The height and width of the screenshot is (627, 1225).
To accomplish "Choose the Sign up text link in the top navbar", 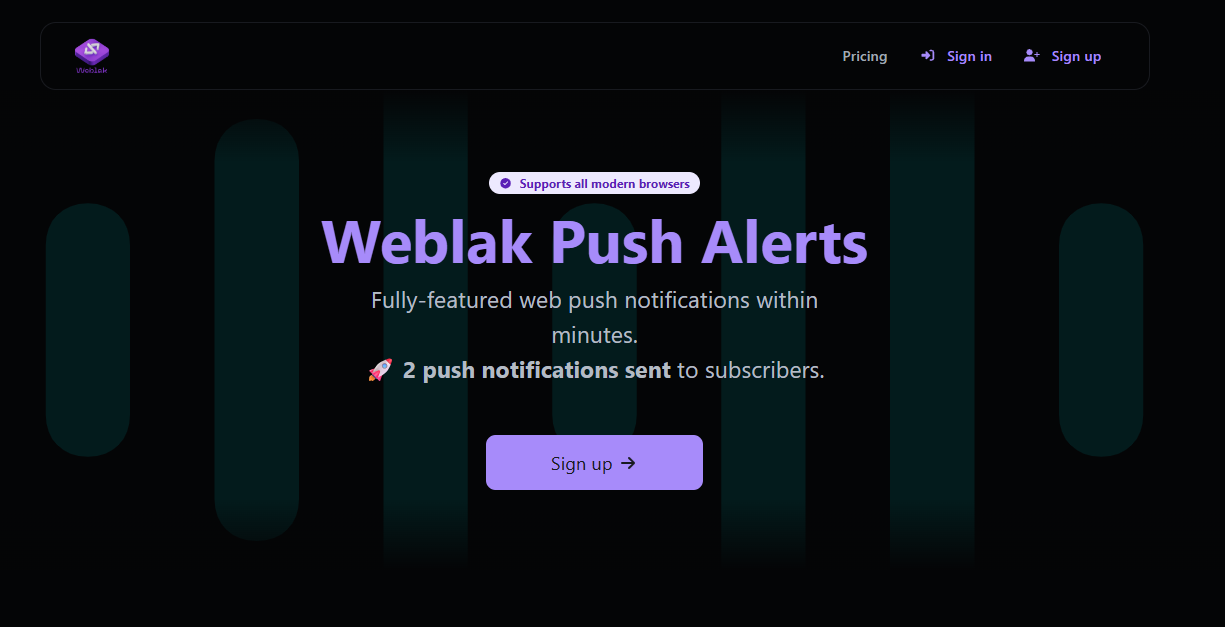I will [x=1076, y=56].
